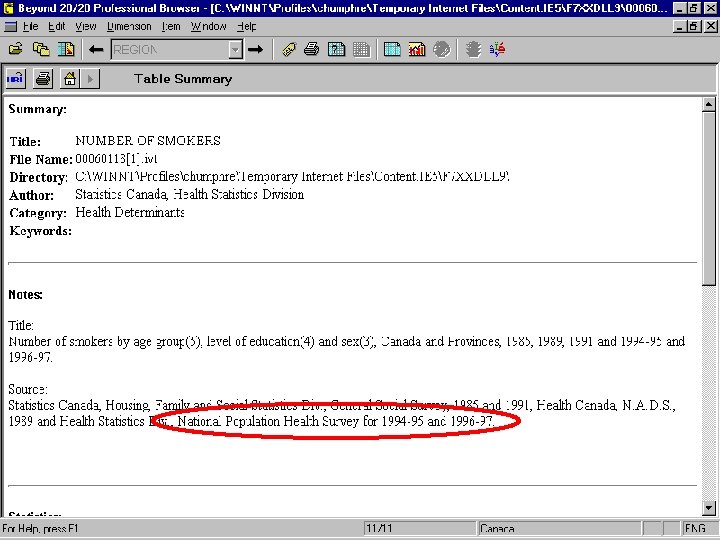Click status bar entry Canada
Viewport: 720px width, 540px height.
click(559, 529)
